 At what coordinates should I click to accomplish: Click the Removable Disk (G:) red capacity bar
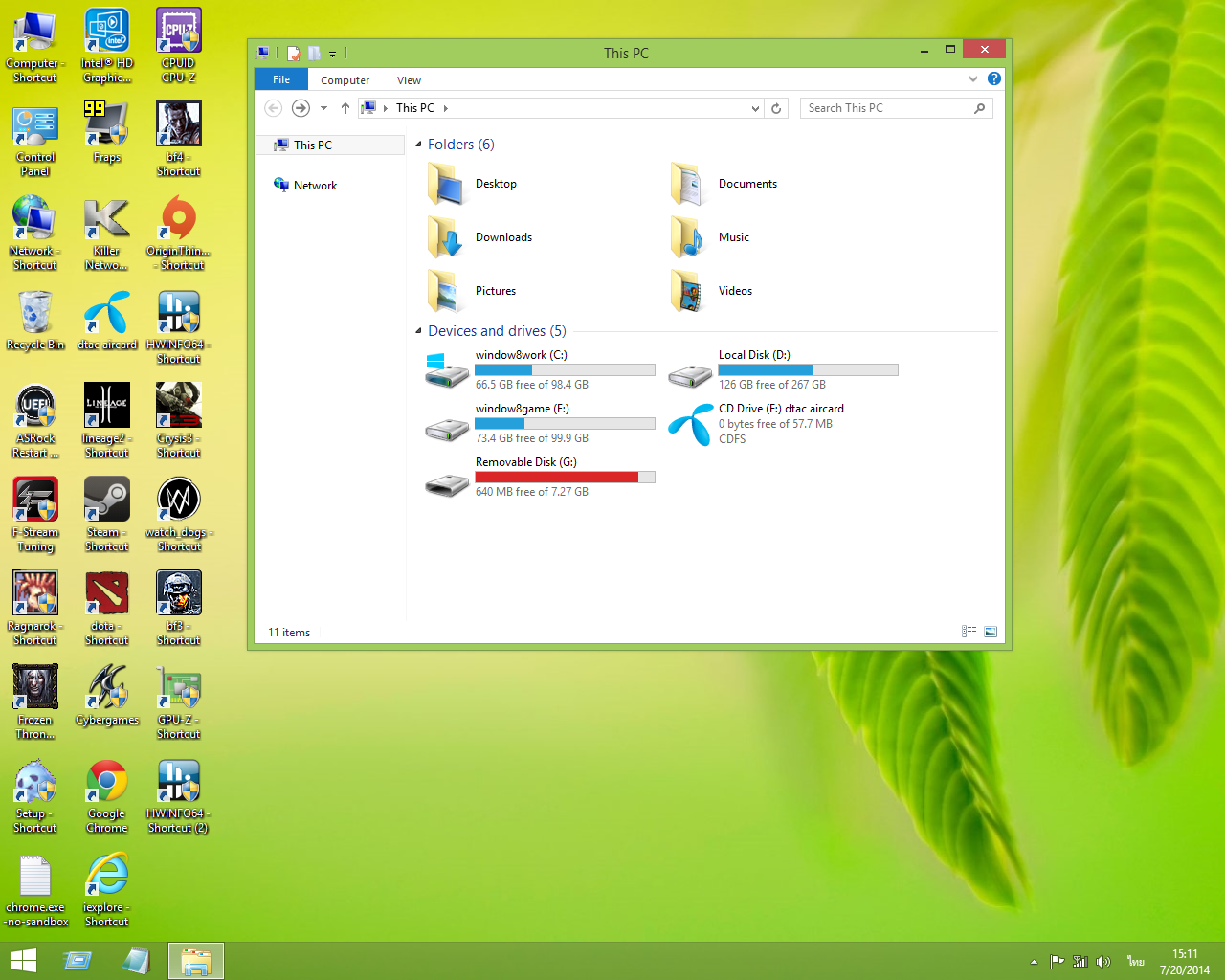pyautogui.click(x=566, y=477)
